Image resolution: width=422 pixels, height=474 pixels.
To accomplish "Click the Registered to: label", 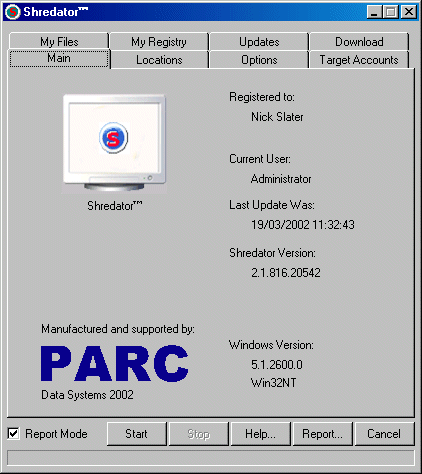I will pos(262,97).
